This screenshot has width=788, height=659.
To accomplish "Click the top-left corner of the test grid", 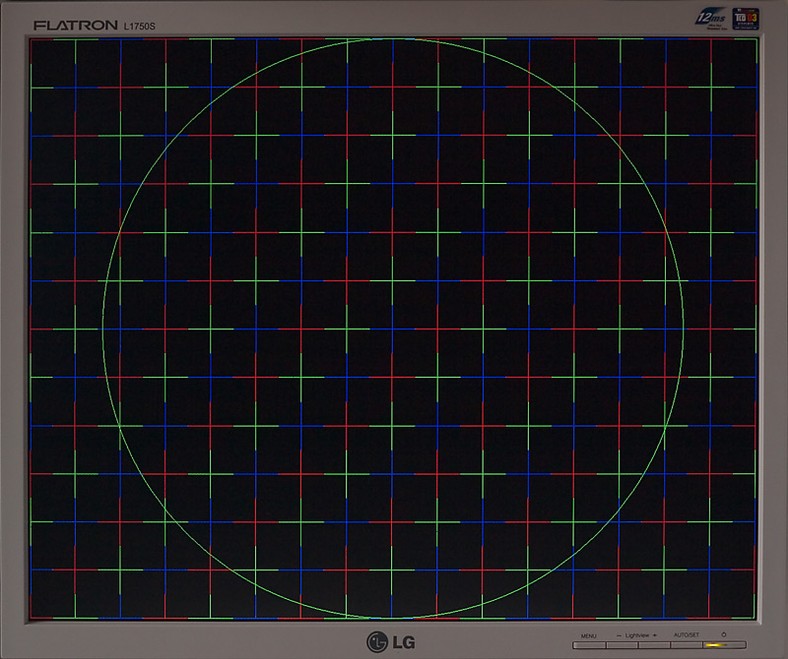I will (x=30, y=39).
